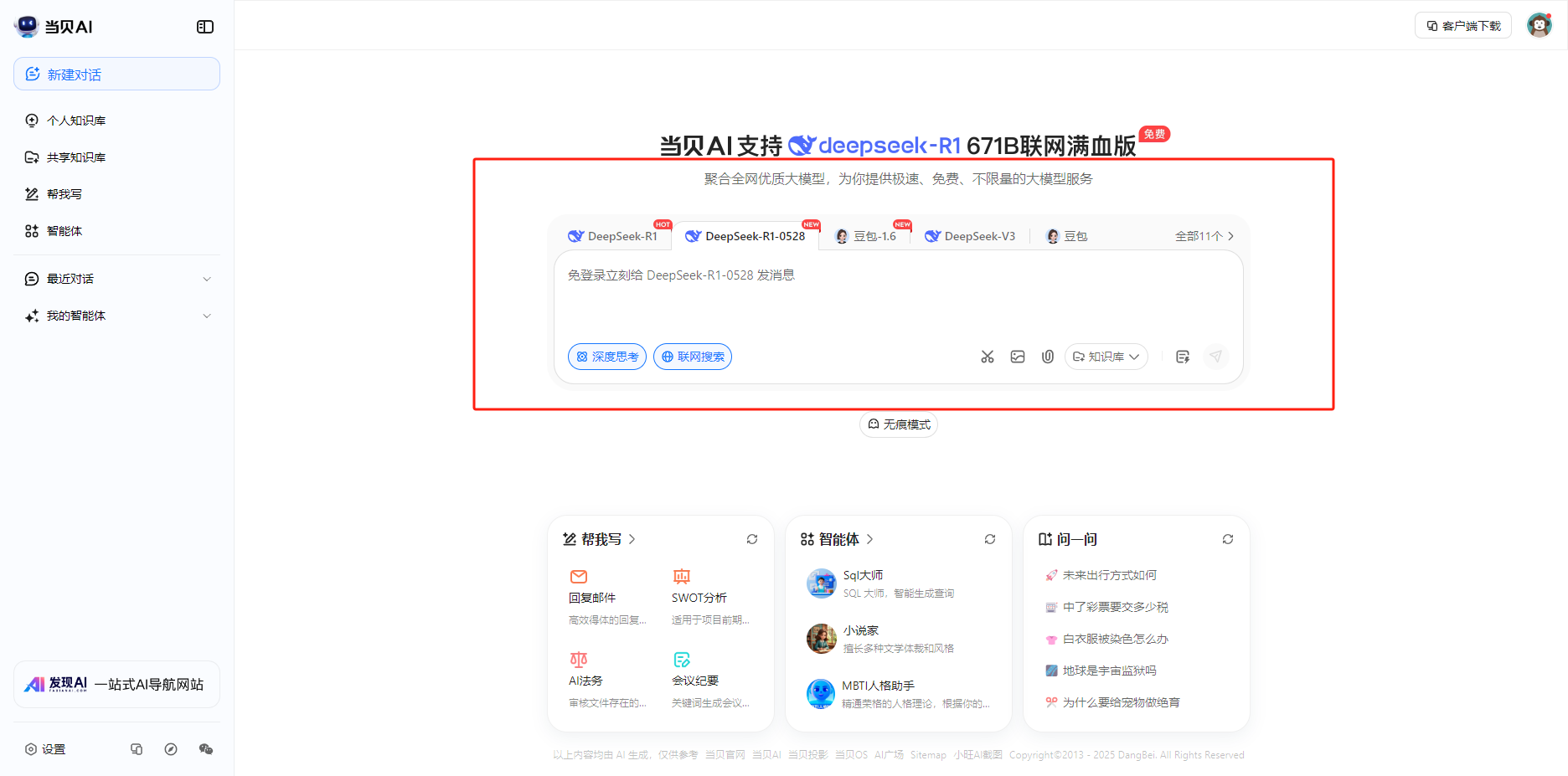Expand the 最近对话 section
The image size is (1568, 776).
coord(116,279)
